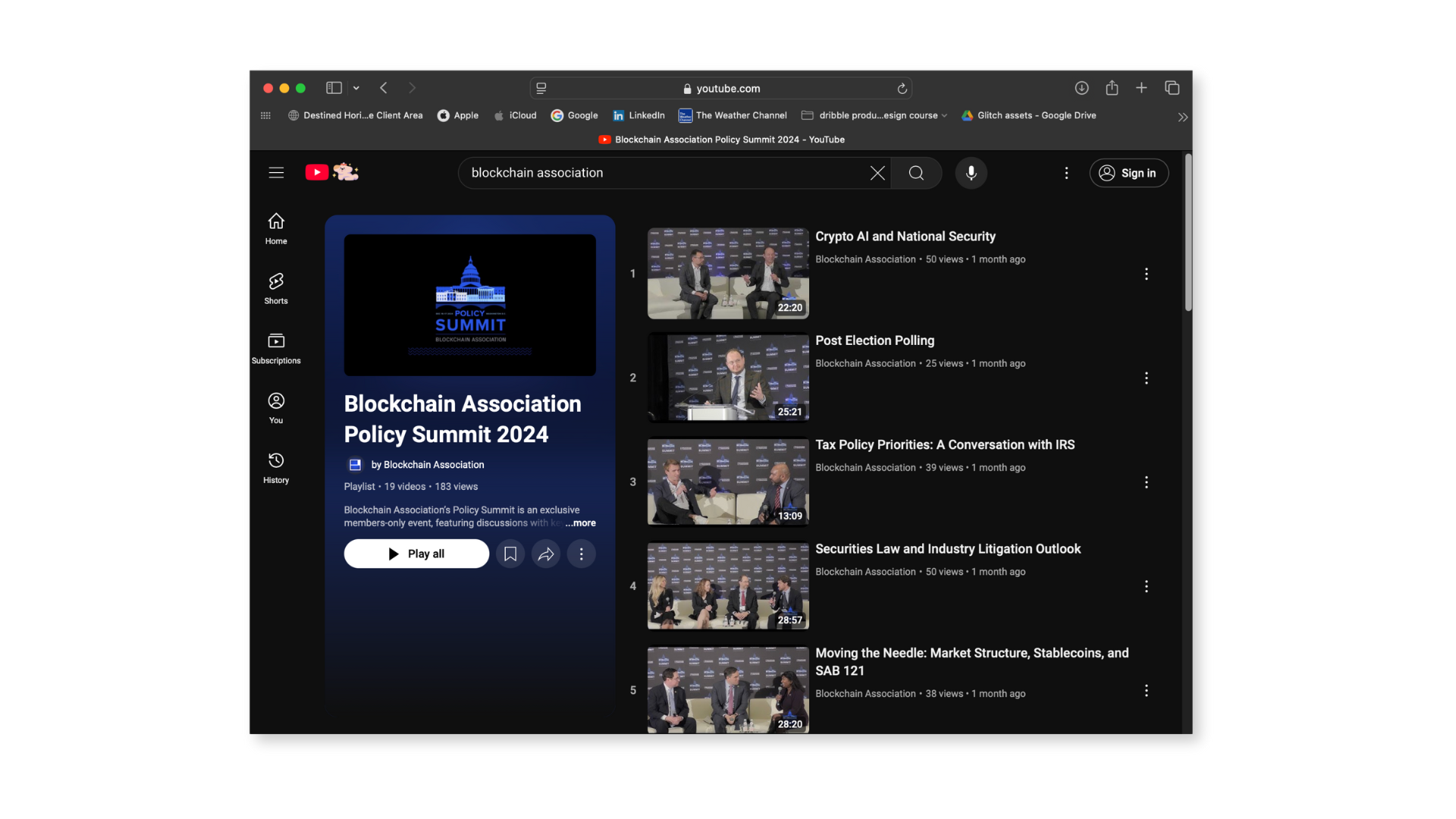This screenshot has width=1456, height=819.
Task: Open a new tab with plus icon
Action: [x=1141, y=88]
